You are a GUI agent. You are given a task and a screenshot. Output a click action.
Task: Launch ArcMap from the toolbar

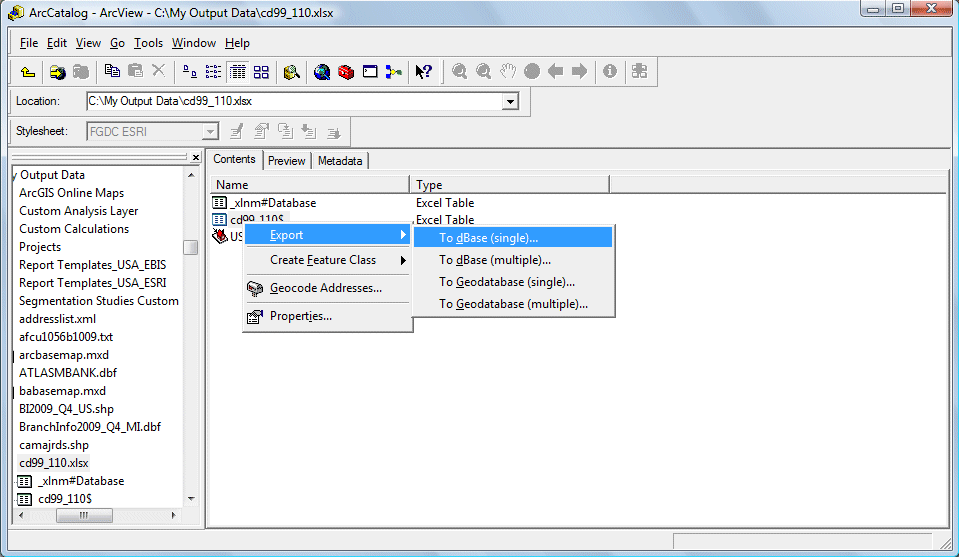pyautogui.click(x=322, y=72)
